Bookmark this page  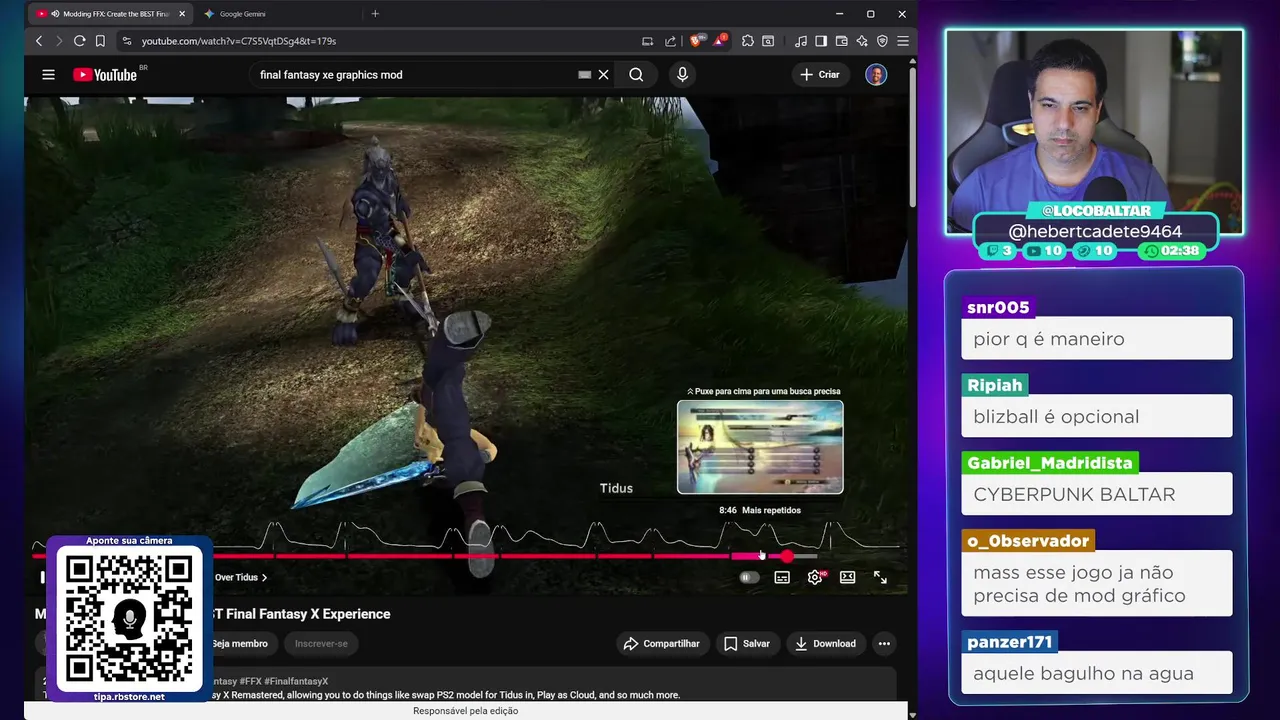[x=100, y=41]
